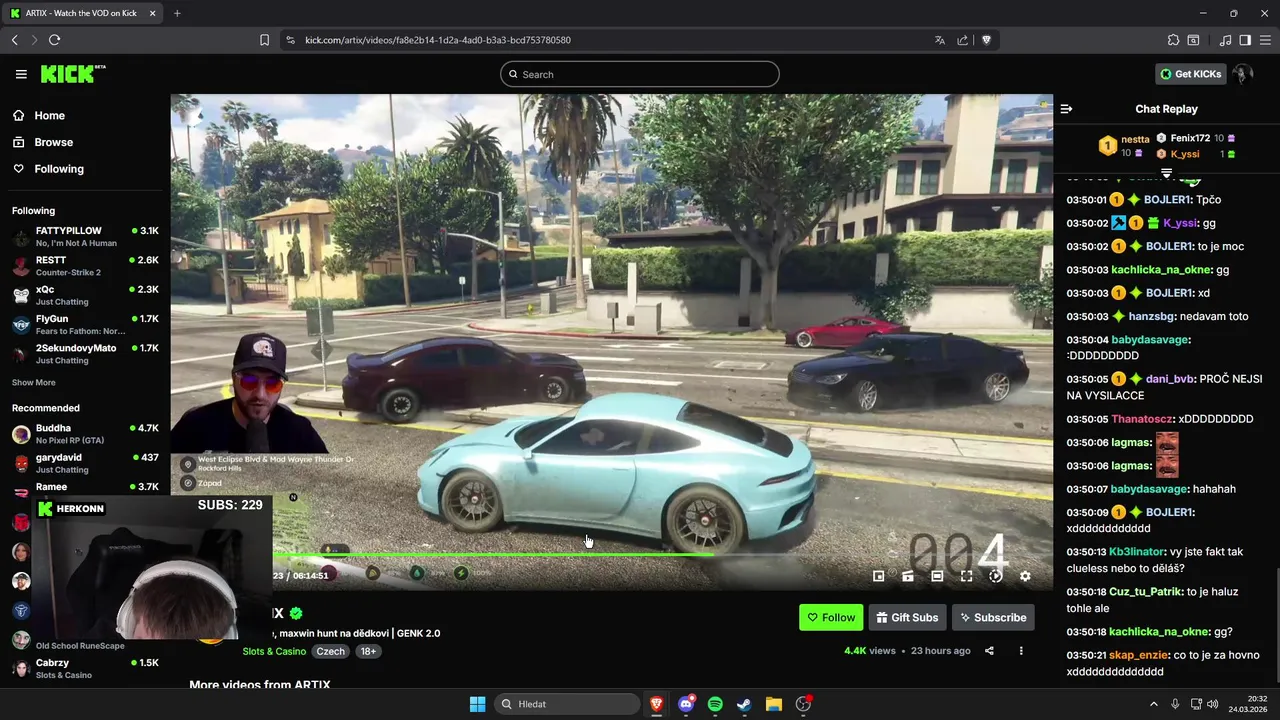Click the 18+ tag
The height and width of the screenshot is (720, 1280).
pyautogui.click(x=368, y=651)
